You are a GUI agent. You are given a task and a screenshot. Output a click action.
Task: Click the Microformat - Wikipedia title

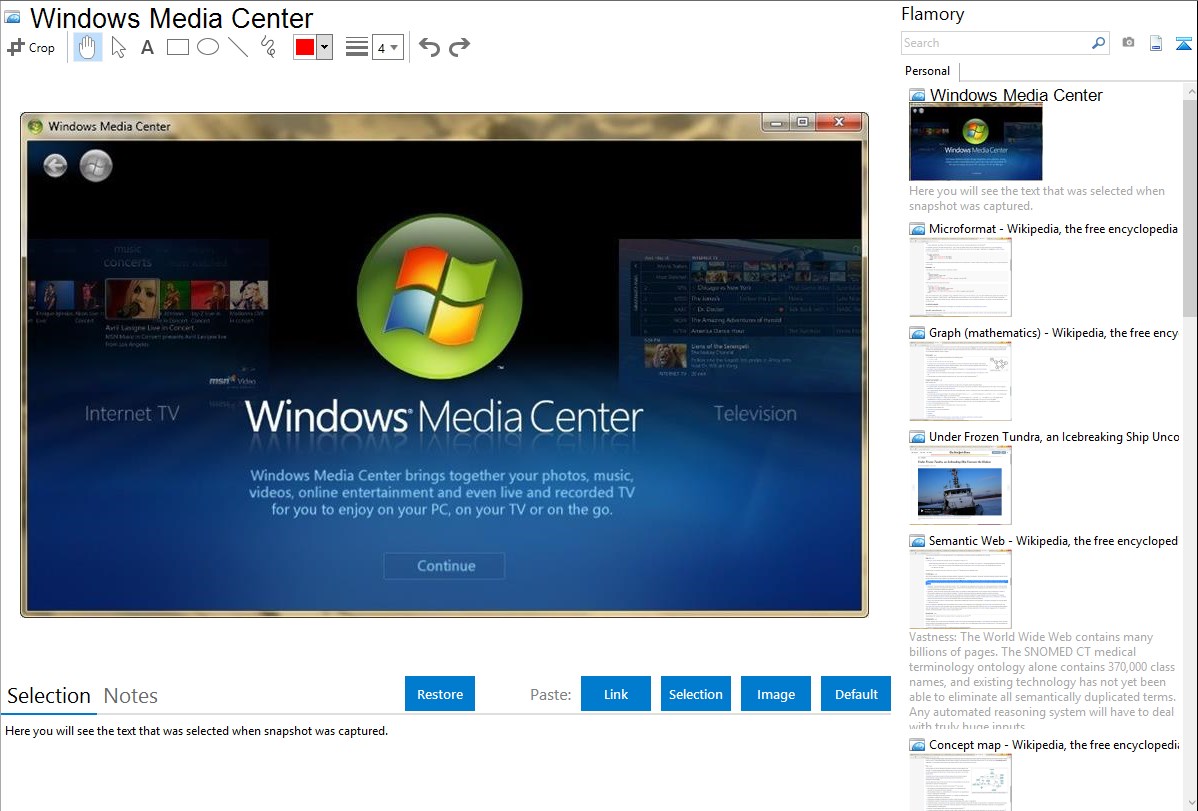coord(1053,229)
